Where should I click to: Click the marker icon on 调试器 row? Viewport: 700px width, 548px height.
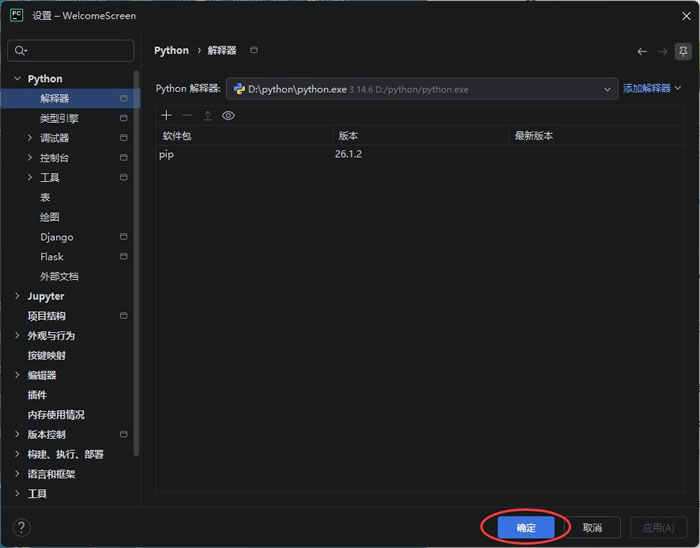pyautogui.click(x=124, y=137)
